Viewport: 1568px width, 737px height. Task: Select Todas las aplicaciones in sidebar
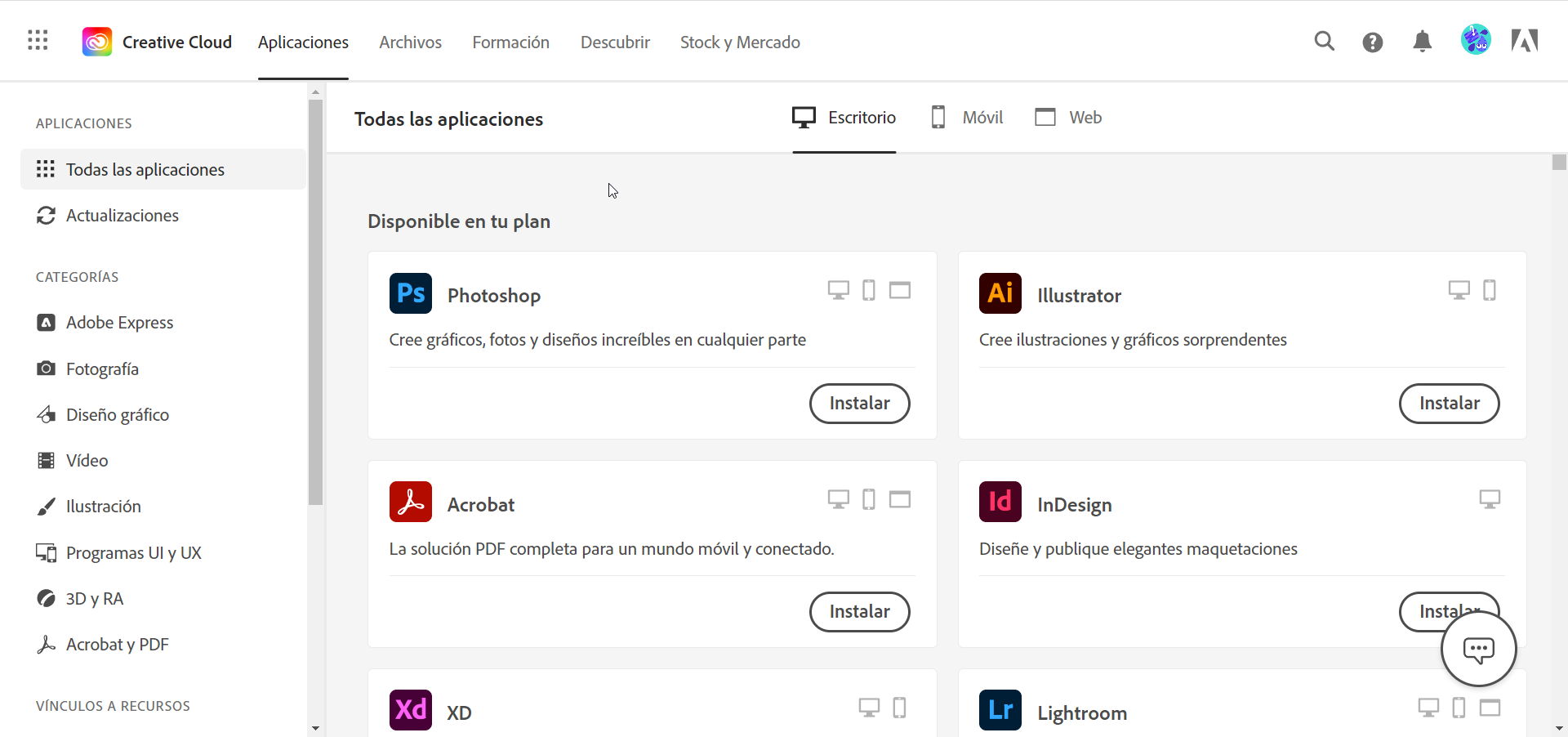(163, 169)
